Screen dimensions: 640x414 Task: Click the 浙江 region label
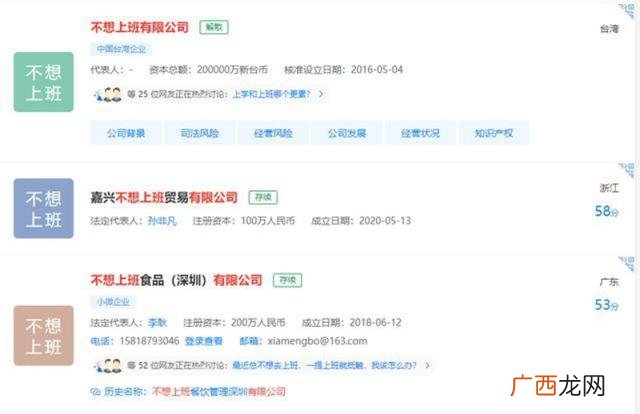(609, 188)
